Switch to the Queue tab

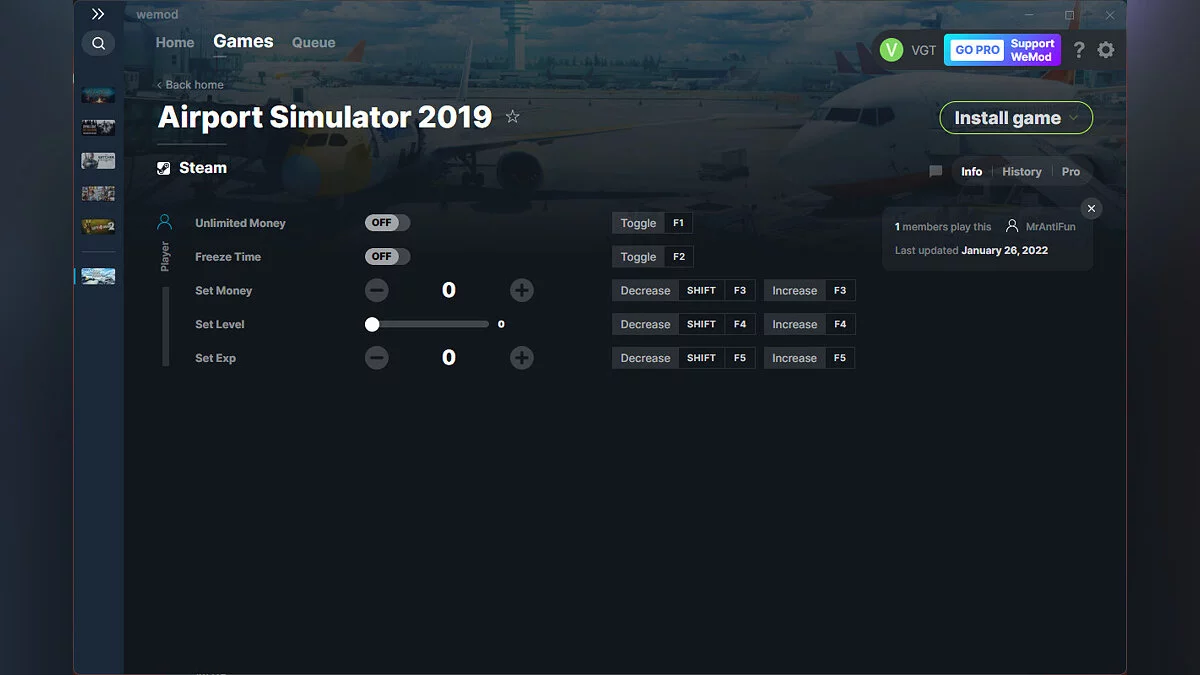click(x=313, y=42)
